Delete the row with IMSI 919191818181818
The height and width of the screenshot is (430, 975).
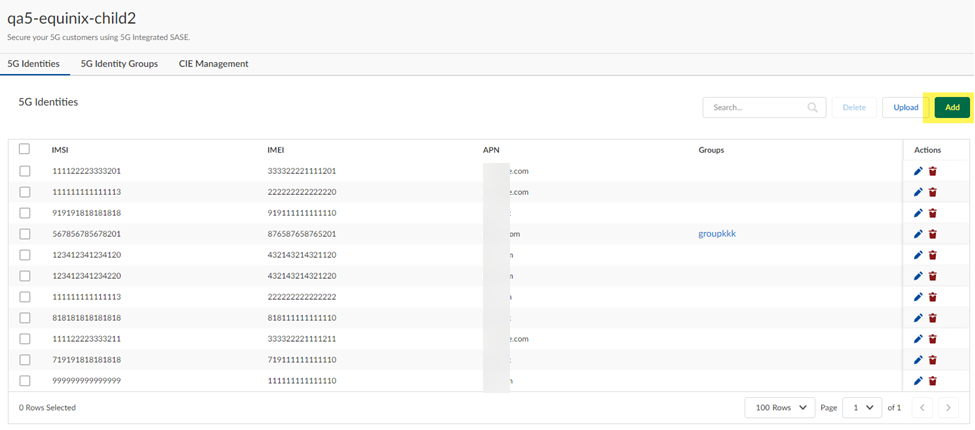(932, 213)
